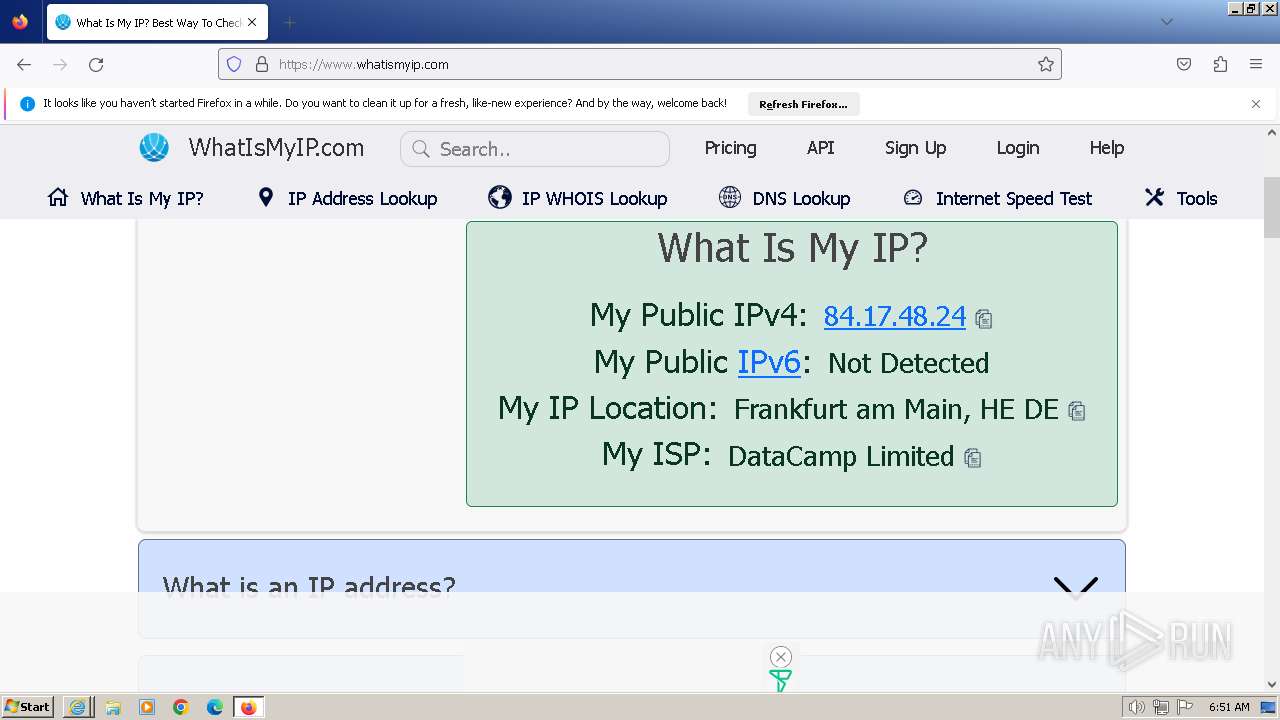Image resolution: width=1280 pixels, height=720 pixels.
Task: Bookmark this page with the star
Action: 1046,64
